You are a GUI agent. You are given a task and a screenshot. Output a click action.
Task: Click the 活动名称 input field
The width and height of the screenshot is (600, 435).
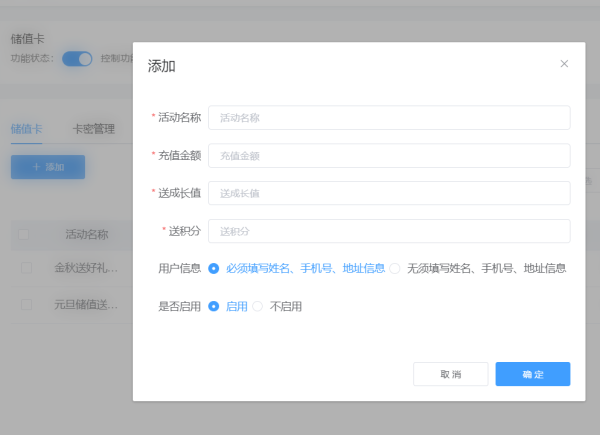click(x=389, y=118)
